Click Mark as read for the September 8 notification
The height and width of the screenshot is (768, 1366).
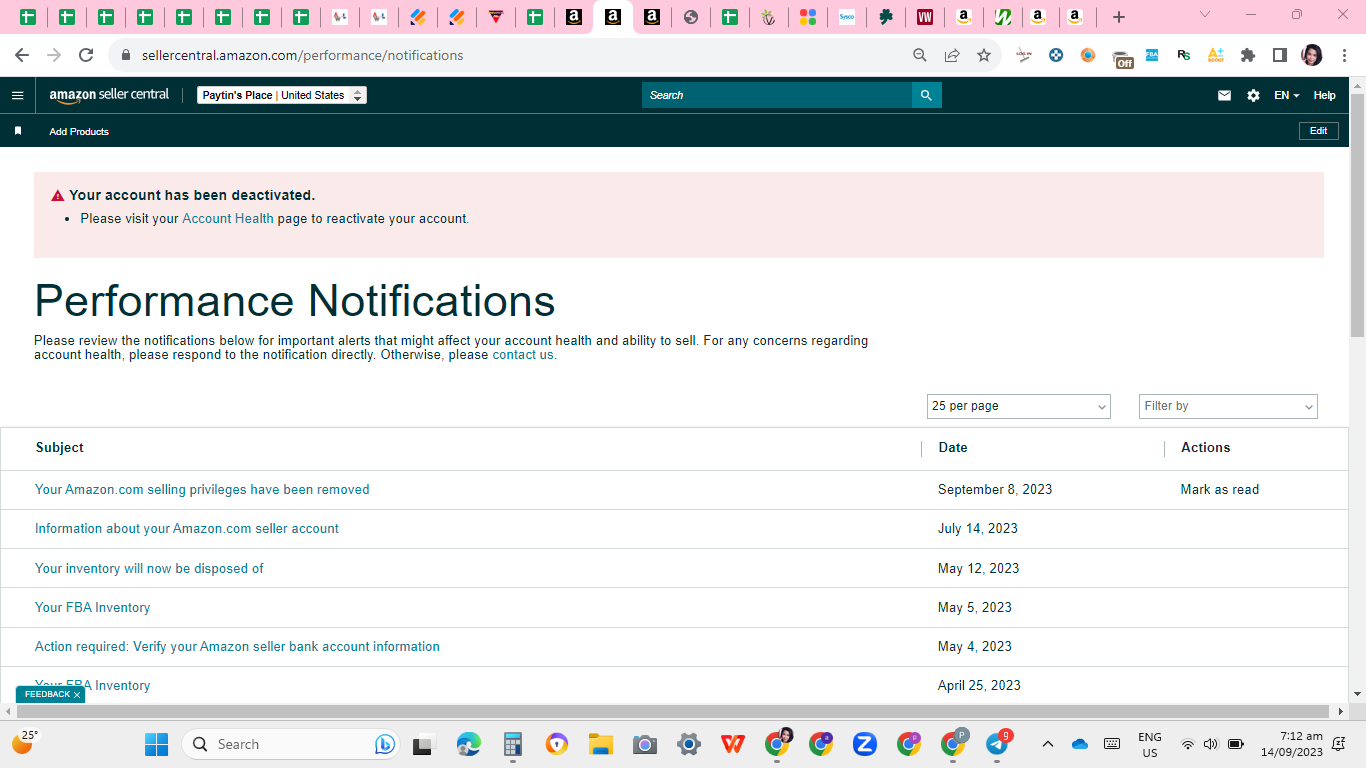point(1220,489)
